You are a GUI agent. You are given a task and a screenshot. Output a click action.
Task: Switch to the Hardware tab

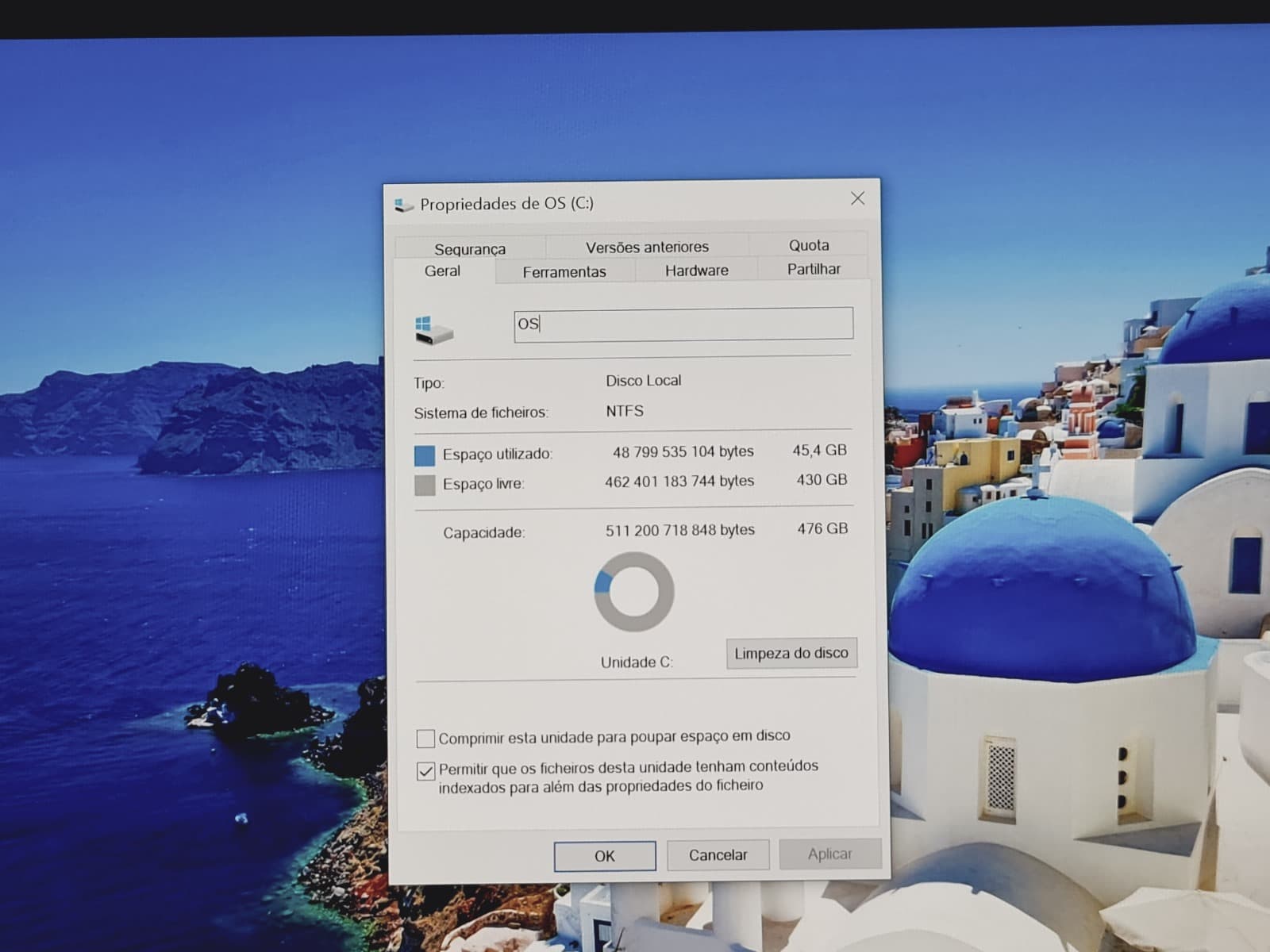point(696,270)
